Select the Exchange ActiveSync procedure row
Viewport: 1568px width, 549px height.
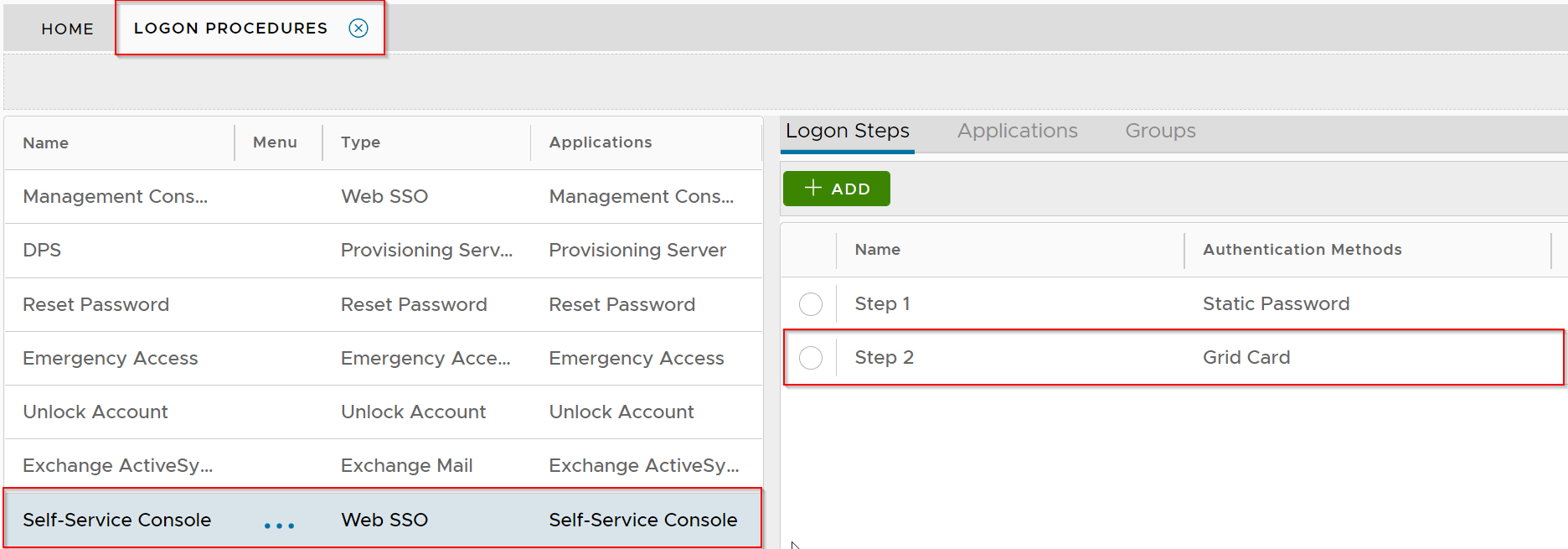117,466
